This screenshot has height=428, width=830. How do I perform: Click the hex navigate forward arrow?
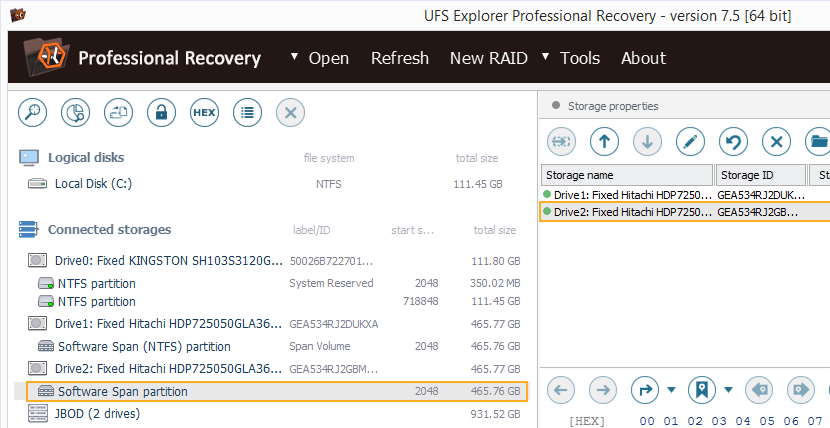(603, 390)
